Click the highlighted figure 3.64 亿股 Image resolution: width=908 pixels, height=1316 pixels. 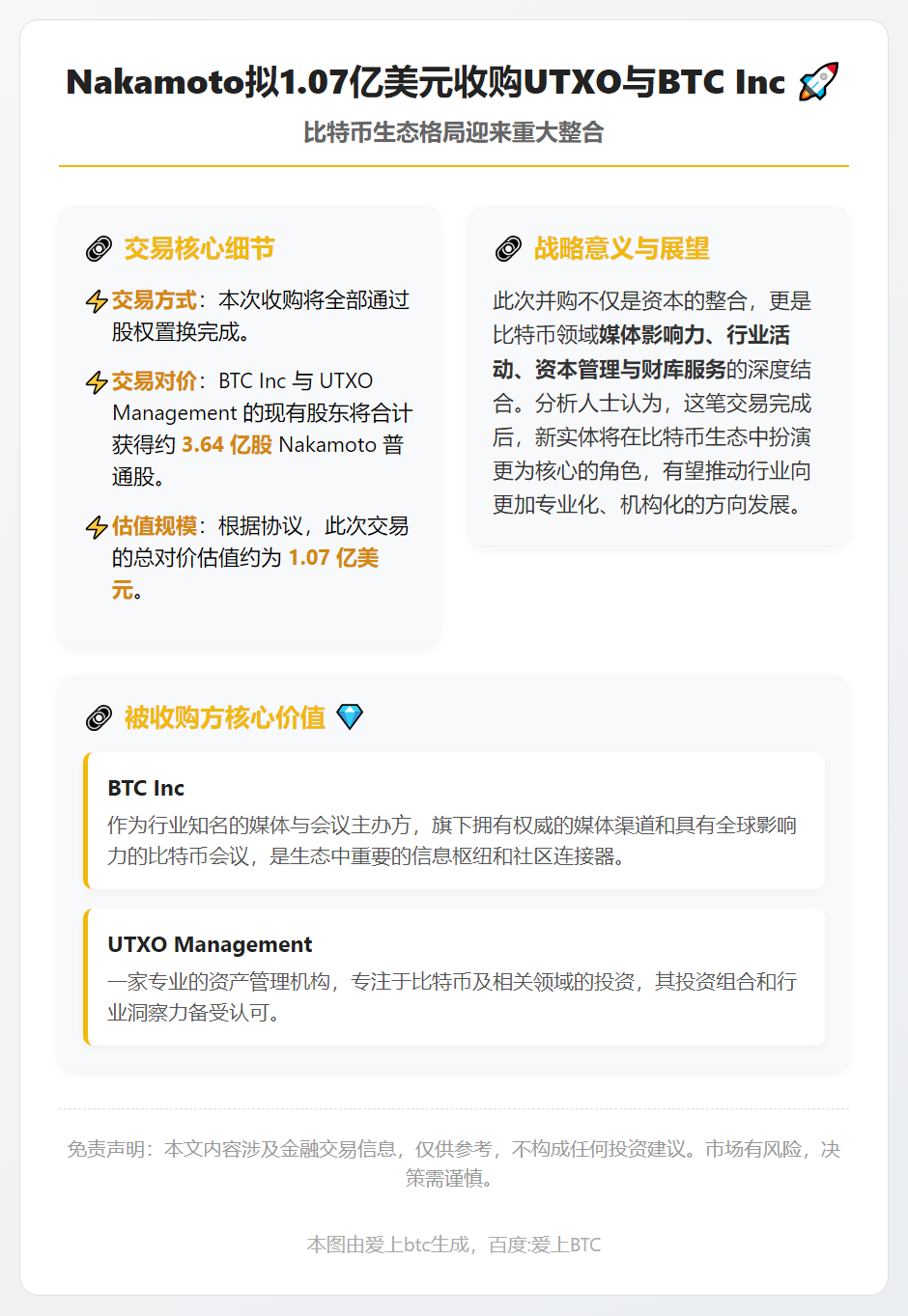pos(227,445)
